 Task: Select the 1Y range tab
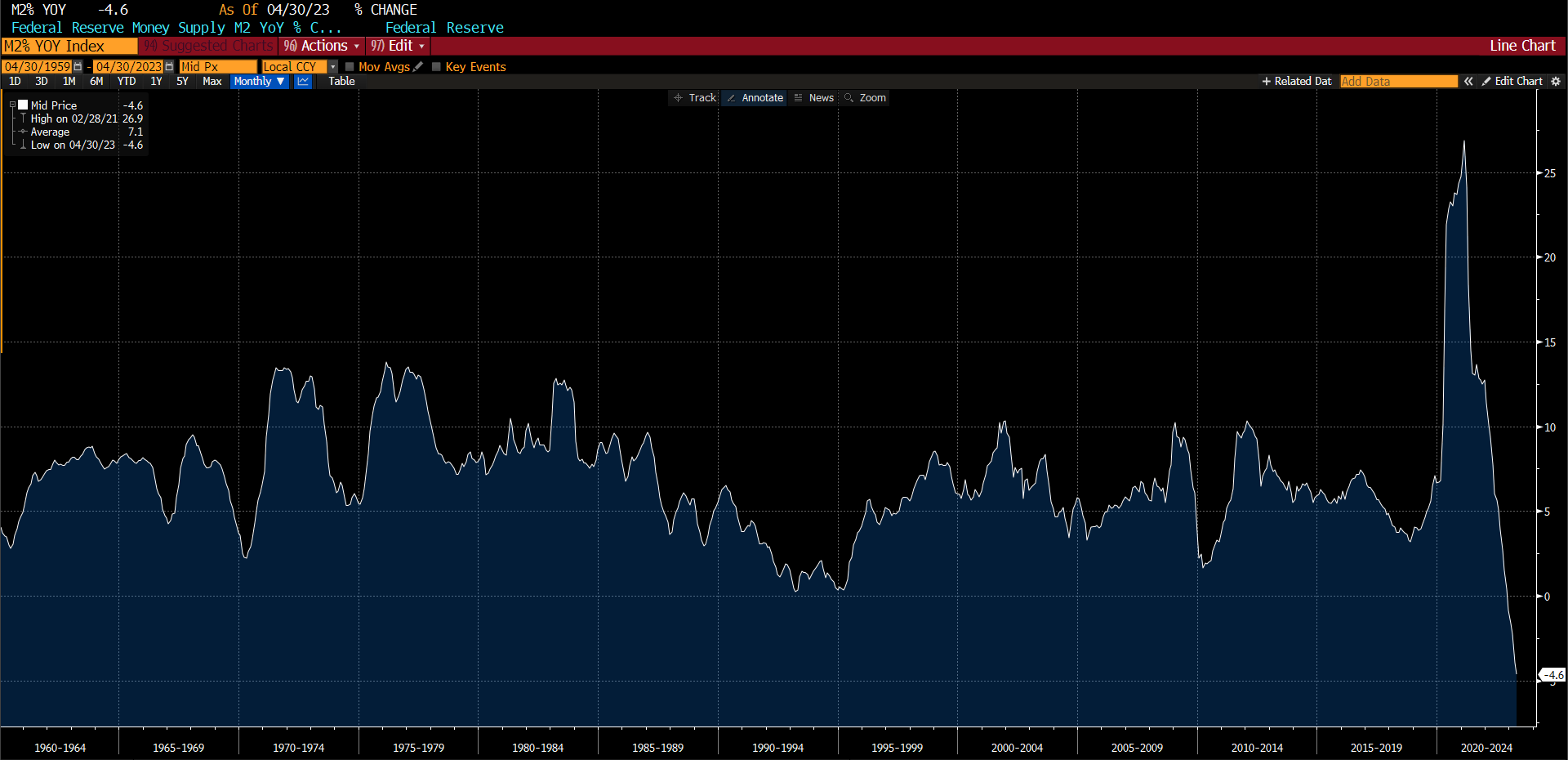click(156, 82)
